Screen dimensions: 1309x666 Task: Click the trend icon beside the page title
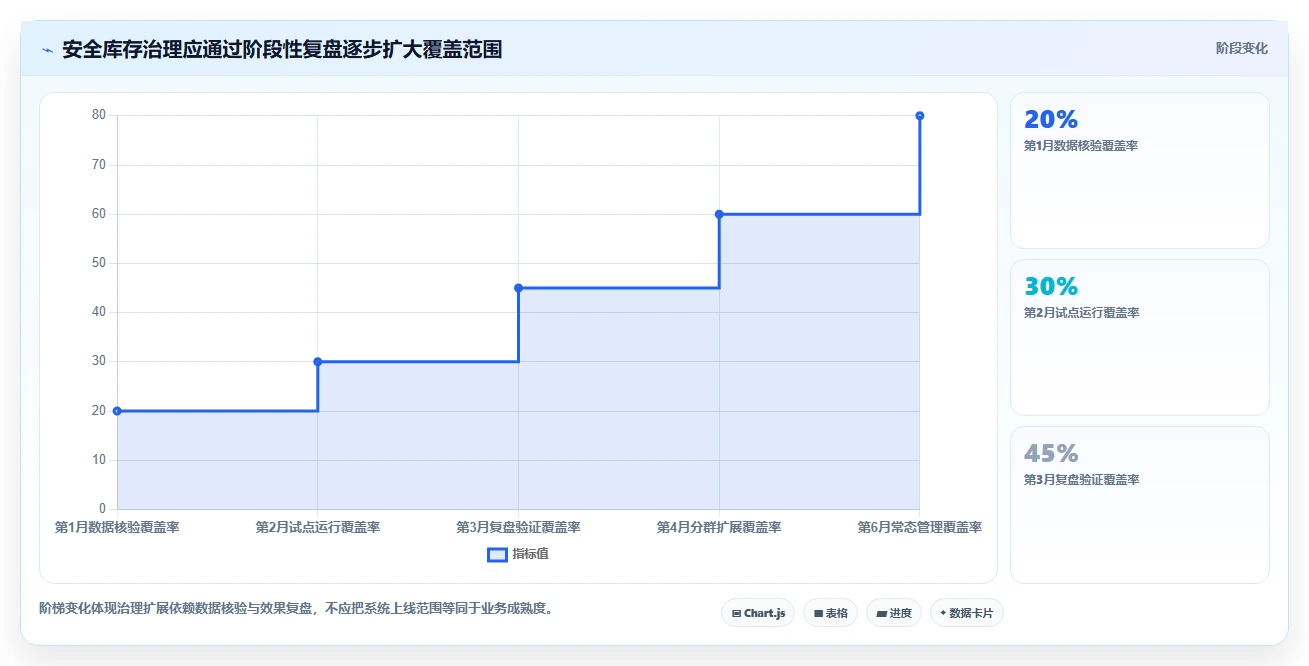tap(47, 50)
